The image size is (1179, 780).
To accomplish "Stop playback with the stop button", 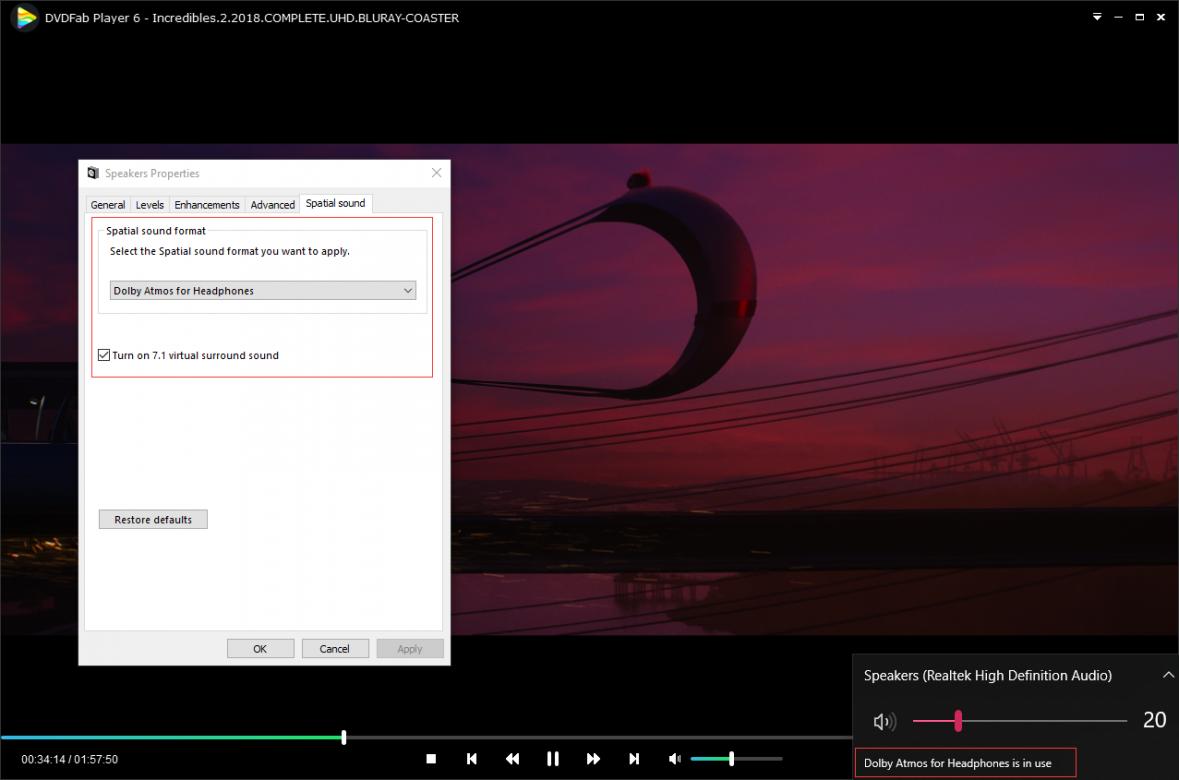I will [431, 759].
